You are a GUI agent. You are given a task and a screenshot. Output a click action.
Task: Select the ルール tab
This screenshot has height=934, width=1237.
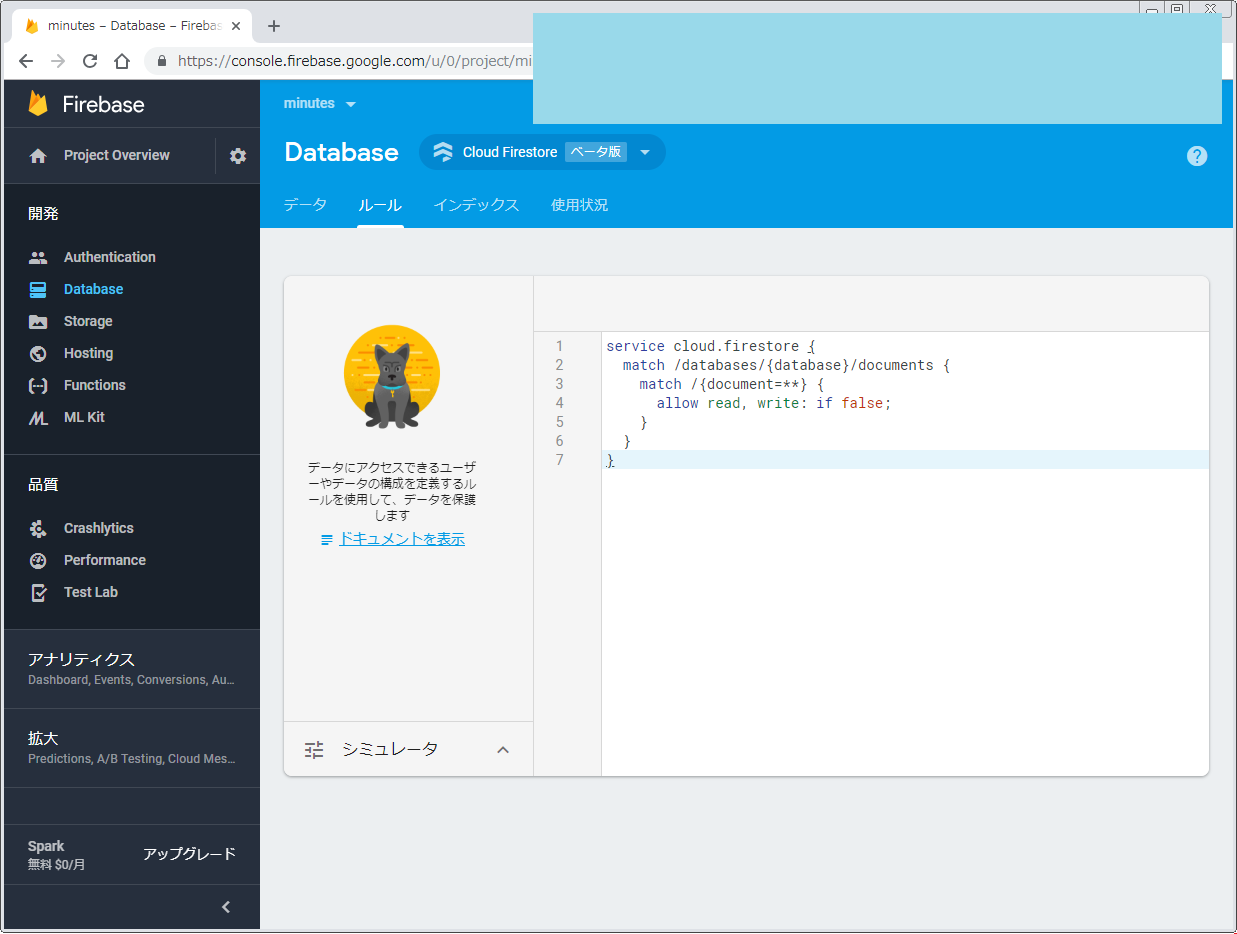(x=380, y=205)
